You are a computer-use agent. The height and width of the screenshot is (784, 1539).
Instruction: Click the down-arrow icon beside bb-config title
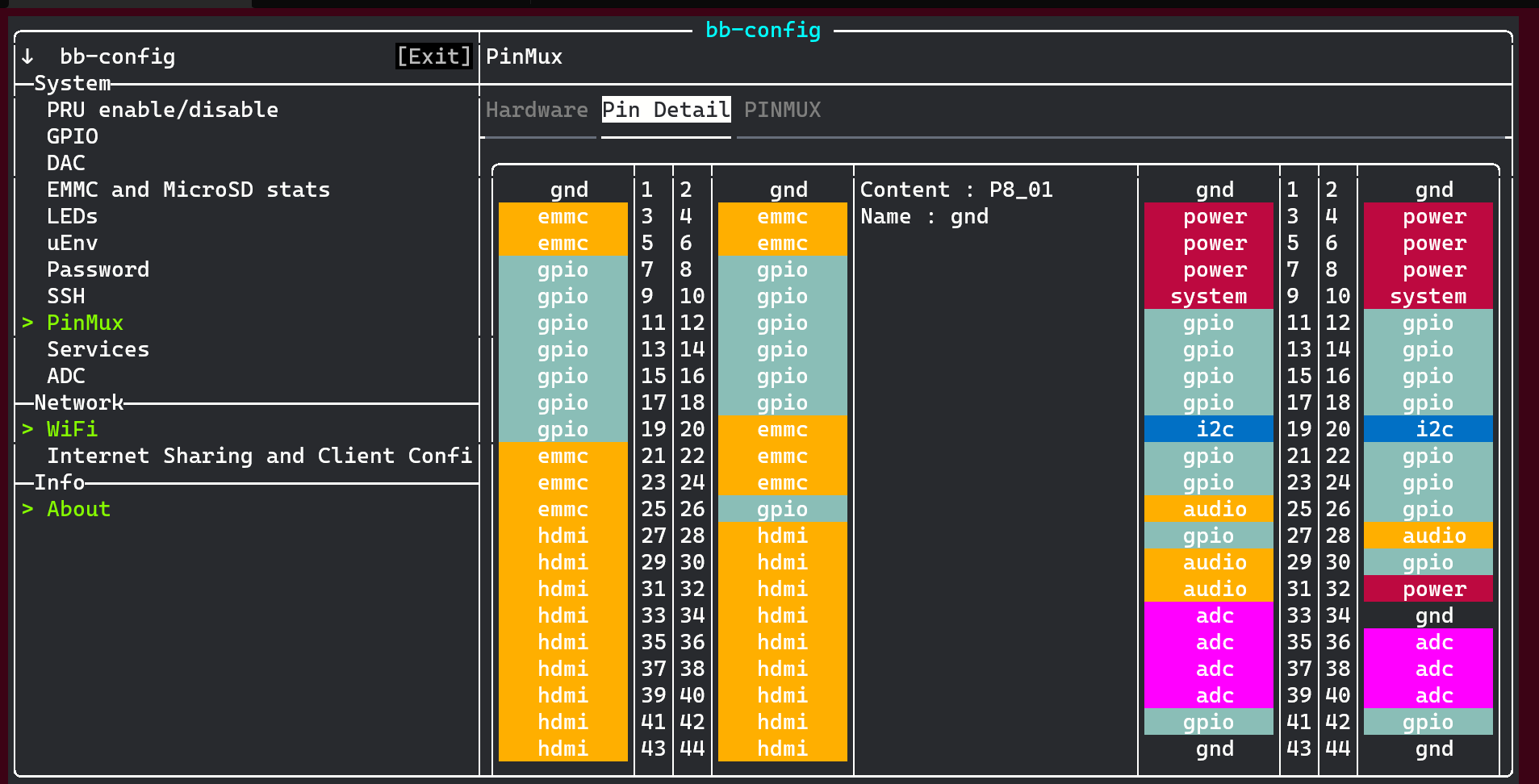[x=27, y=56]
